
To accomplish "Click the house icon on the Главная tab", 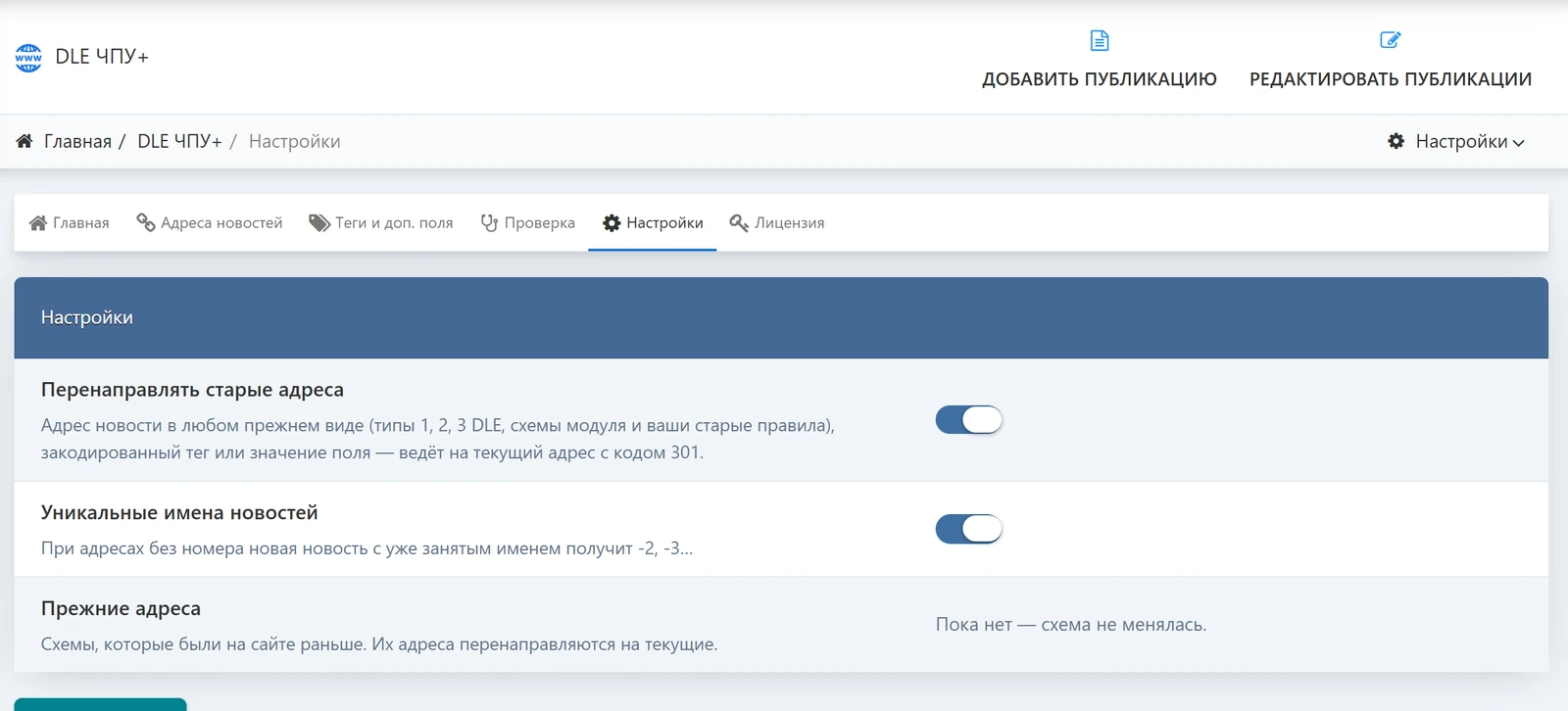I will click(38, 223).
